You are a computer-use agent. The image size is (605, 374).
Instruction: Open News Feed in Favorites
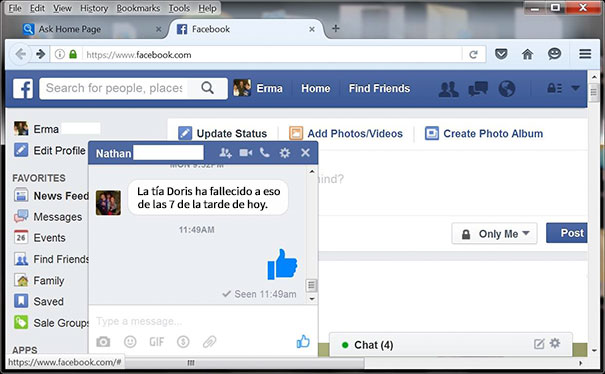click(51, 196)
